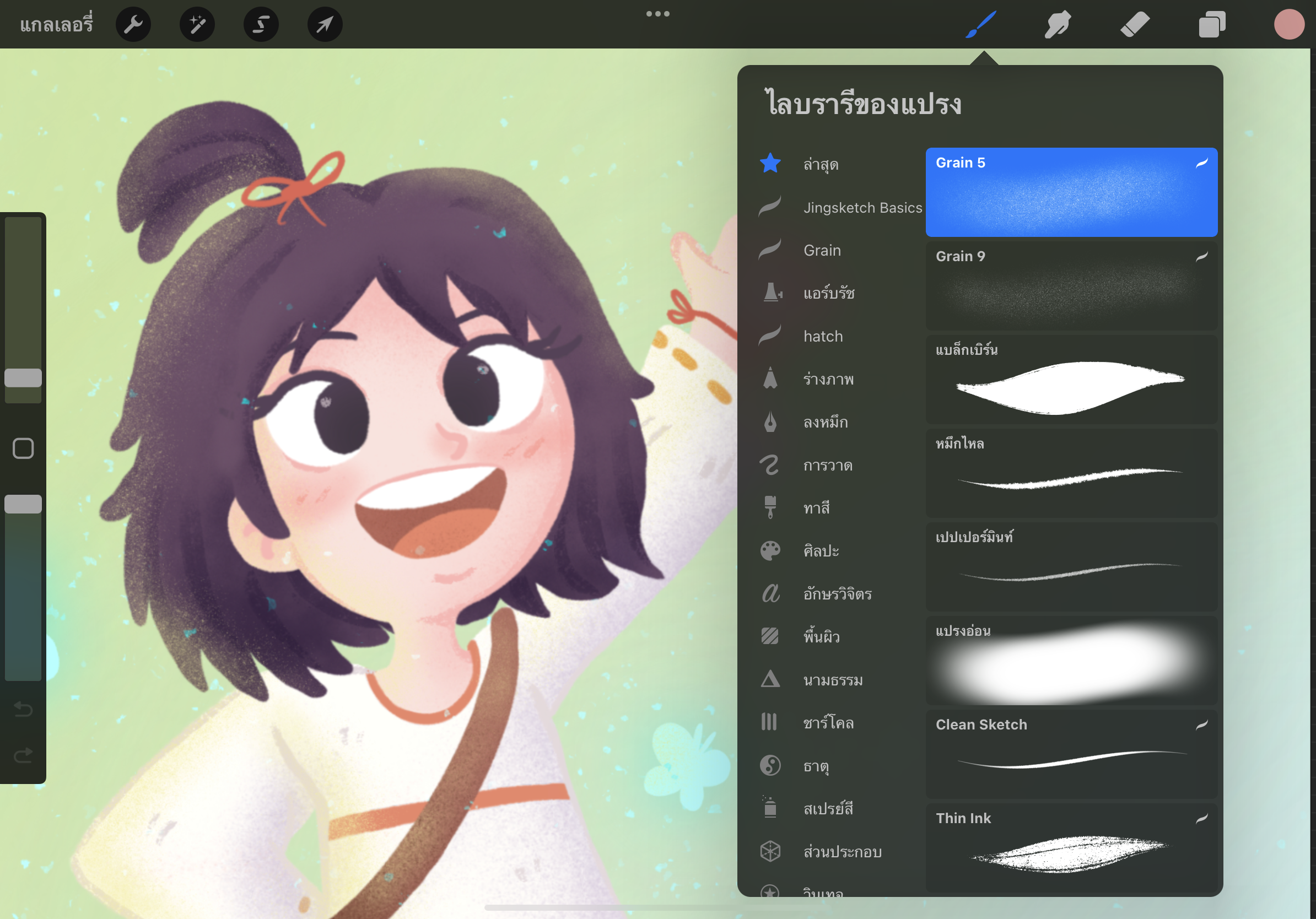The width and height of the screenshot is (1316, 919).
Task: Open the Actions wrench menu
Action: pos(133,25)
